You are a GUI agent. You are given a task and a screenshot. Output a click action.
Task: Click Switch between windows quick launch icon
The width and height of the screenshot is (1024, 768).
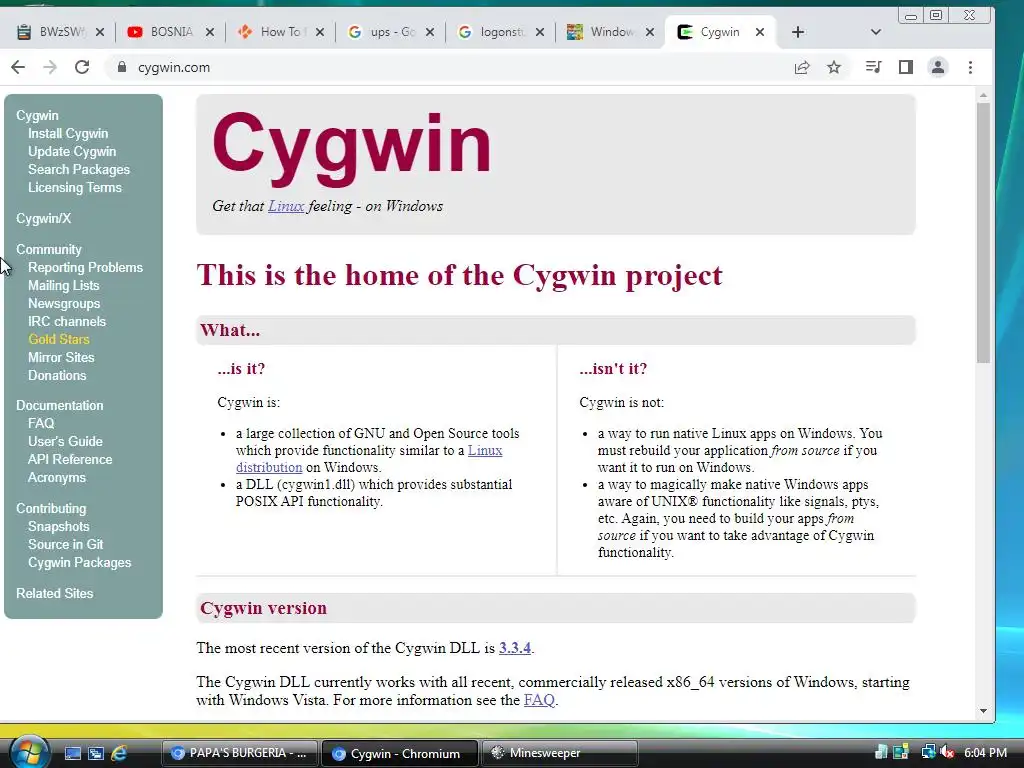[96, 754]
